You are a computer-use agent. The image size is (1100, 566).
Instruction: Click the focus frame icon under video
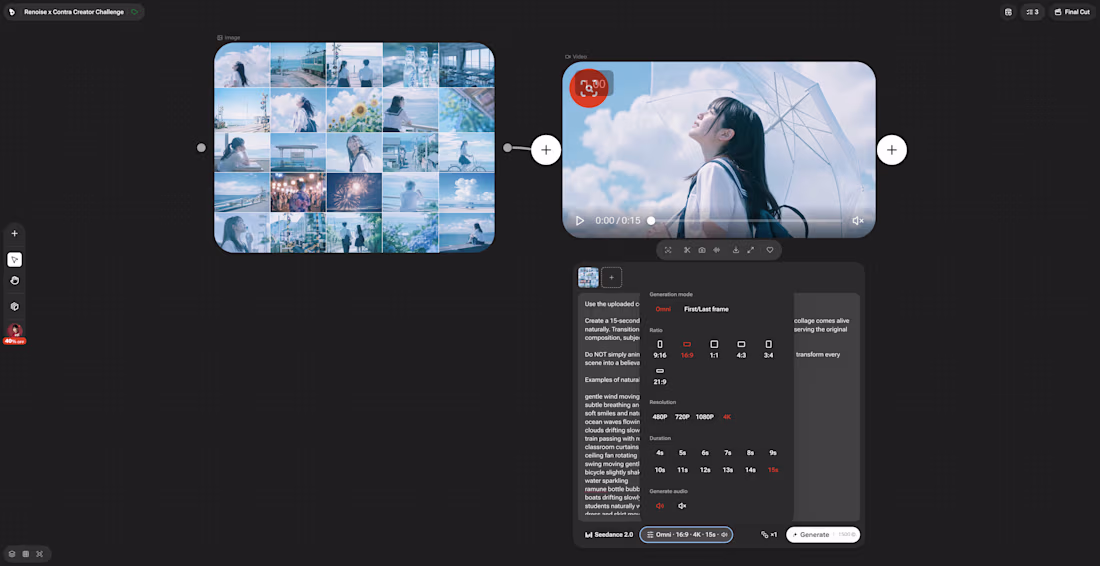[668, 250]
